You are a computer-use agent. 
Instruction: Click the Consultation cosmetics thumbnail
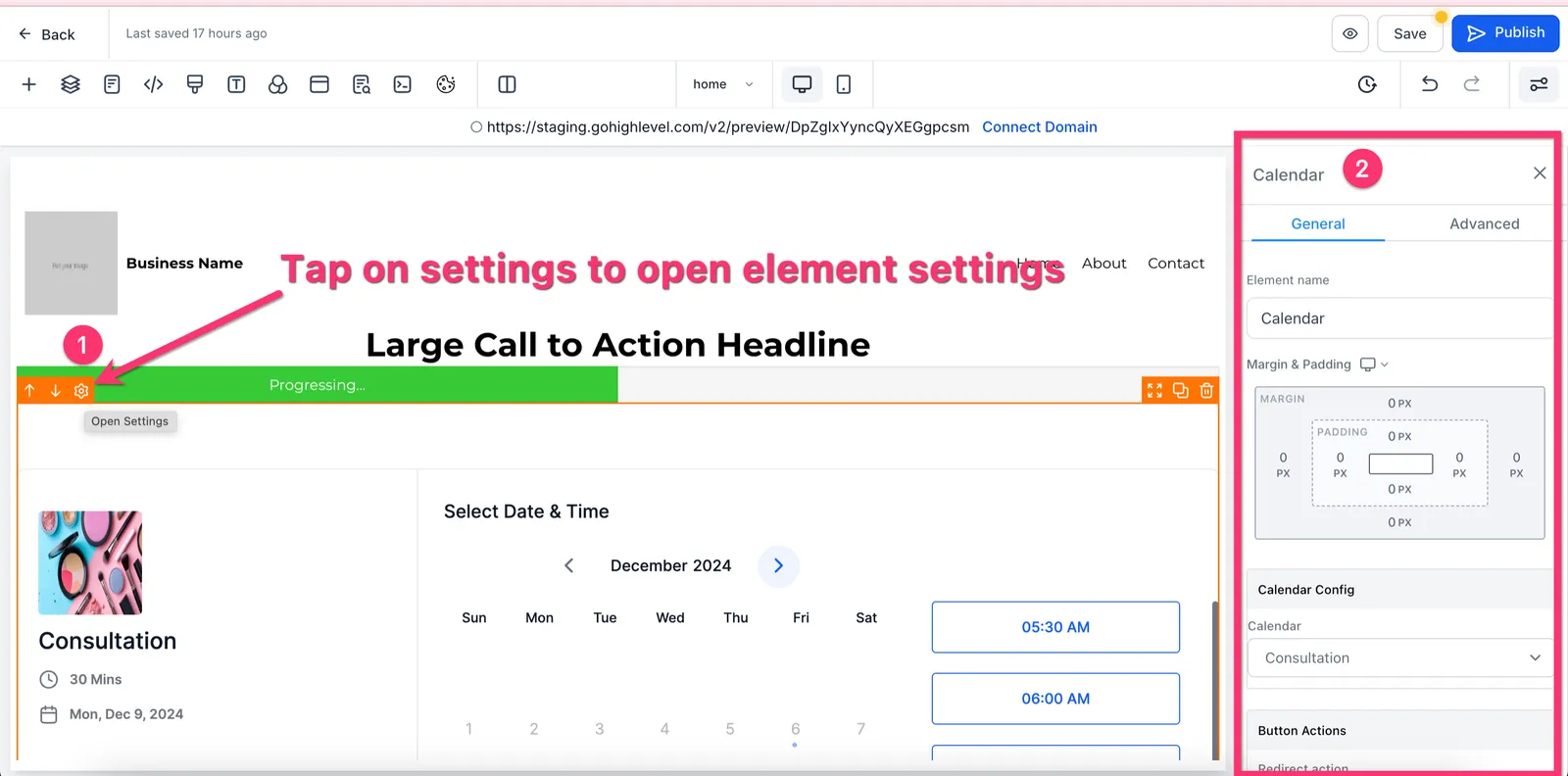90,562
